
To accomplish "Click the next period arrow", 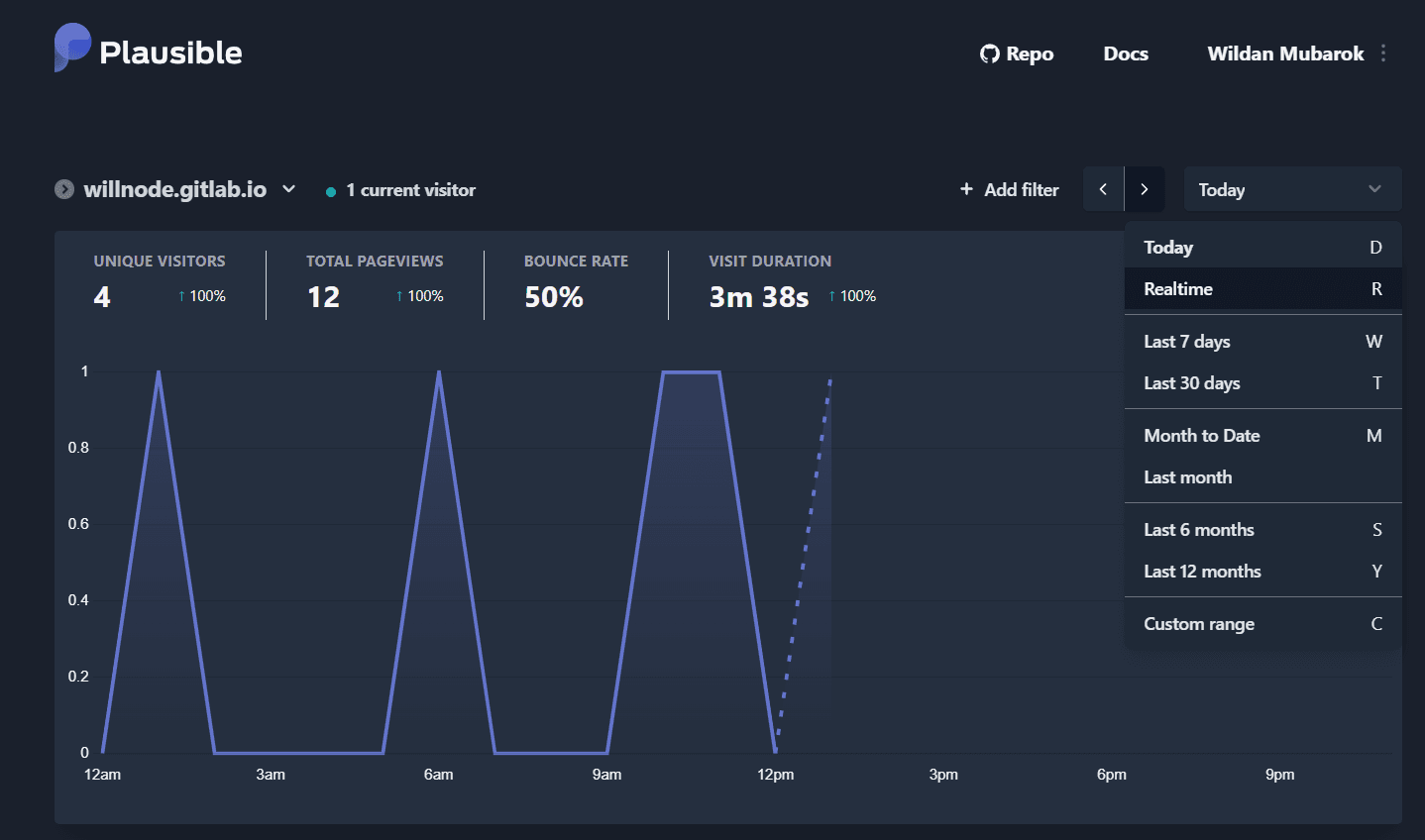I will coord(1144,188).
